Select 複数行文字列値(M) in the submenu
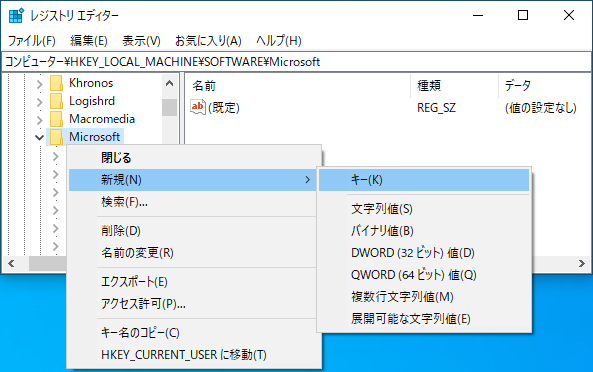The image size is (593, 372). (x=424, y=297)
